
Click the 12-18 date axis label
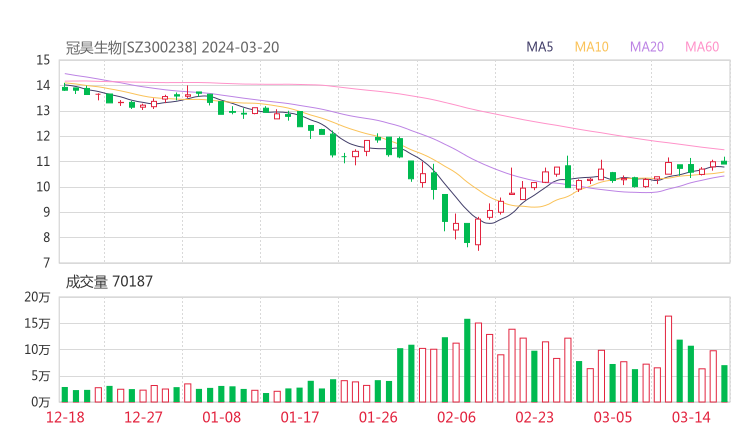pos(65,417)
